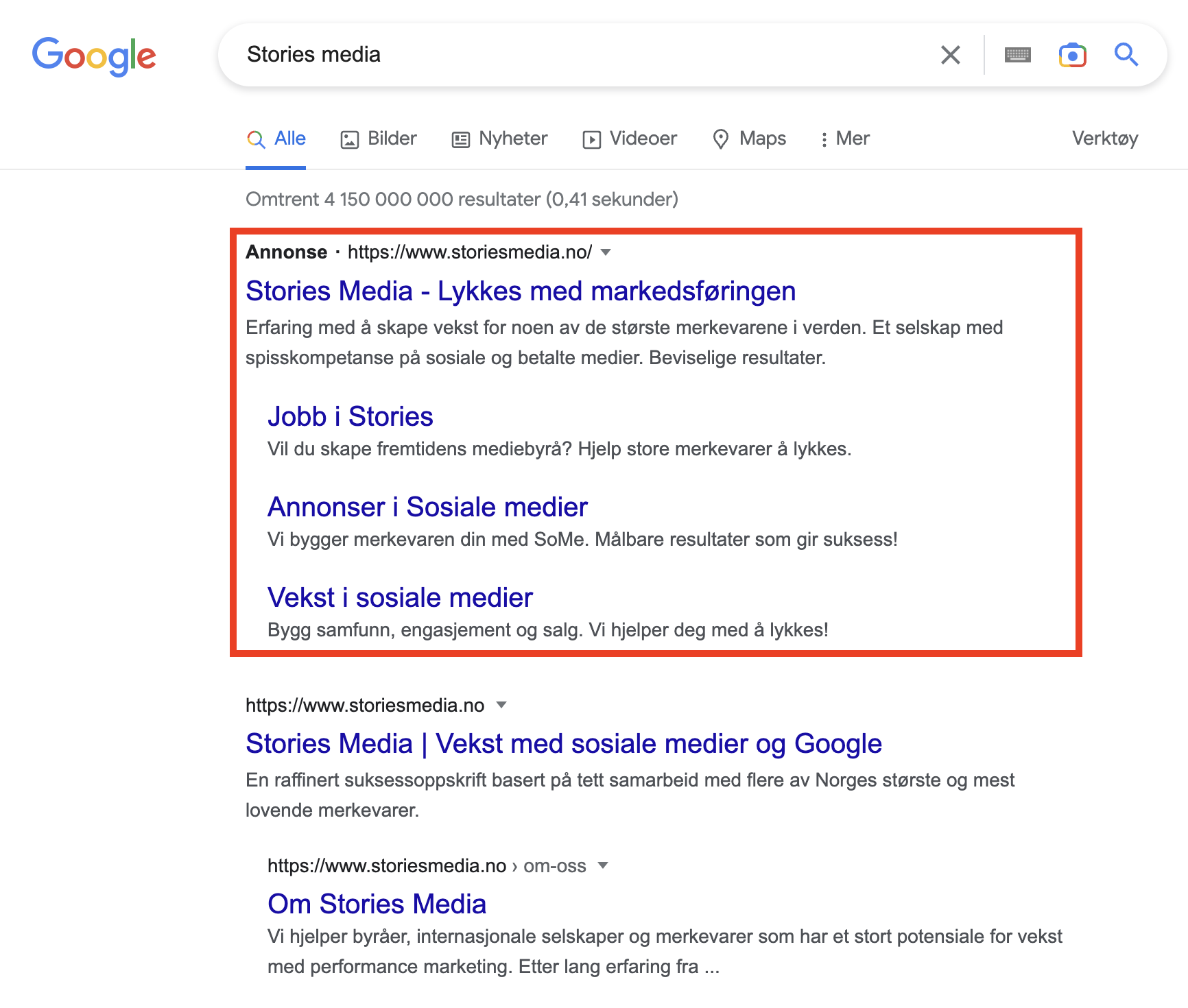Open the 'Jobb i Stories' sitelink
Screen dimensions: 1188x1008
[350, 417]
